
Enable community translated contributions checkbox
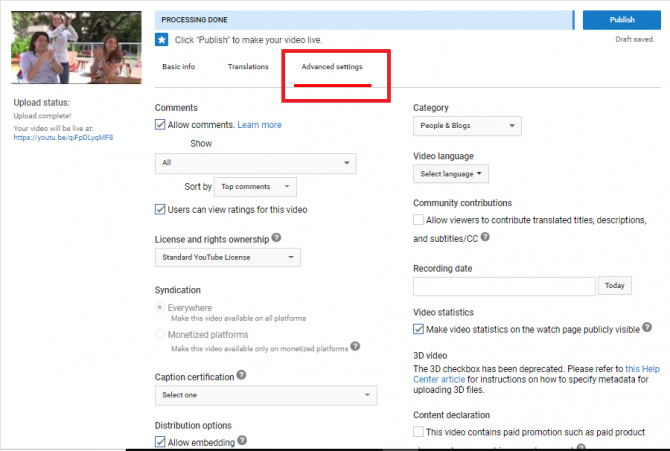(x=419, y=219)
